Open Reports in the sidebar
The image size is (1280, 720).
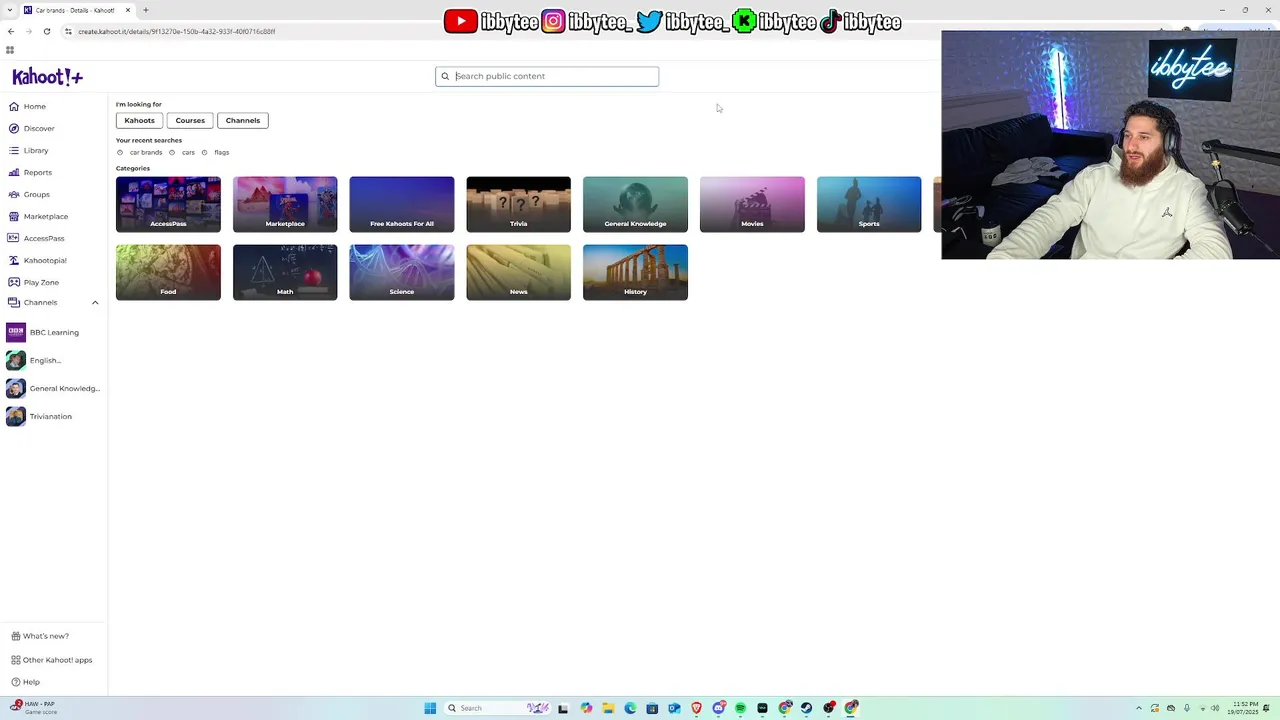(30, 172)
